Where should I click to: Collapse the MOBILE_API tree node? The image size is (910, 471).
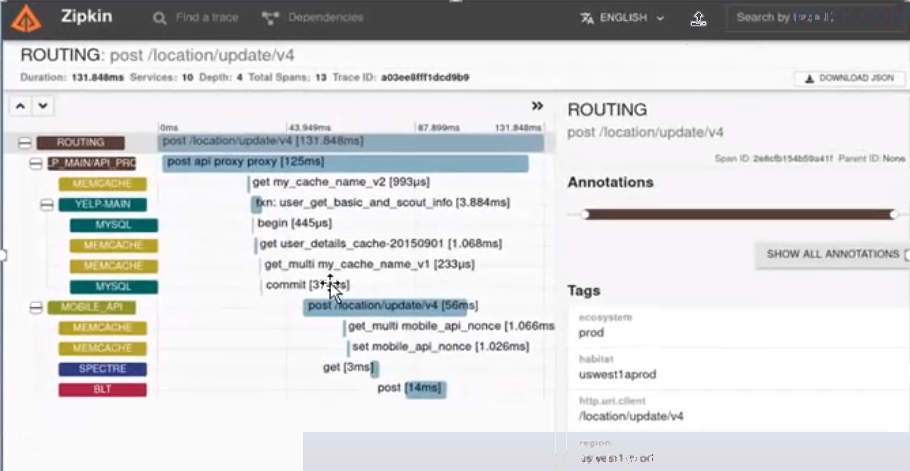[36, 307]
